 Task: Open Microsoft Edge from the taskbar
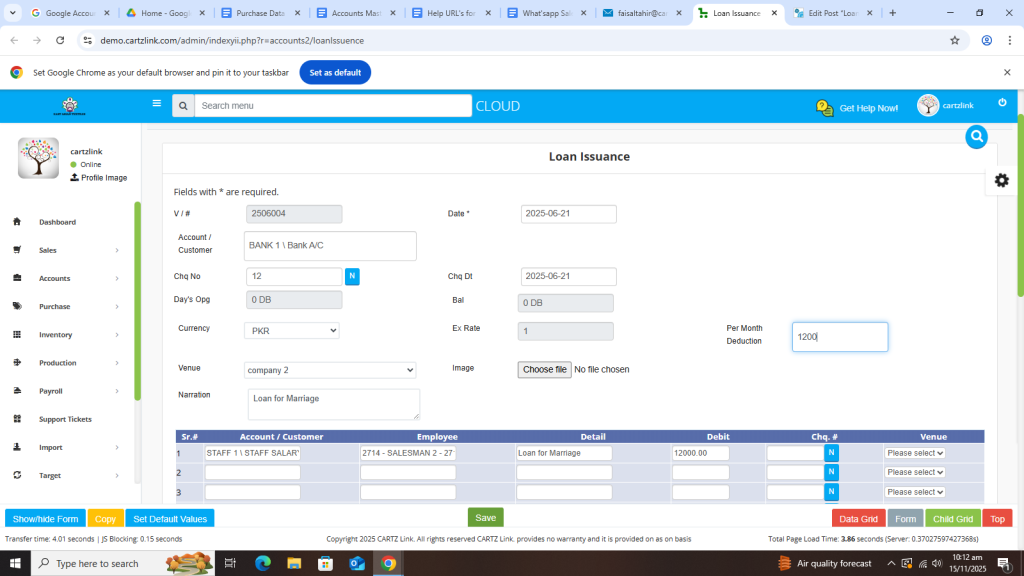click(263, 563)
